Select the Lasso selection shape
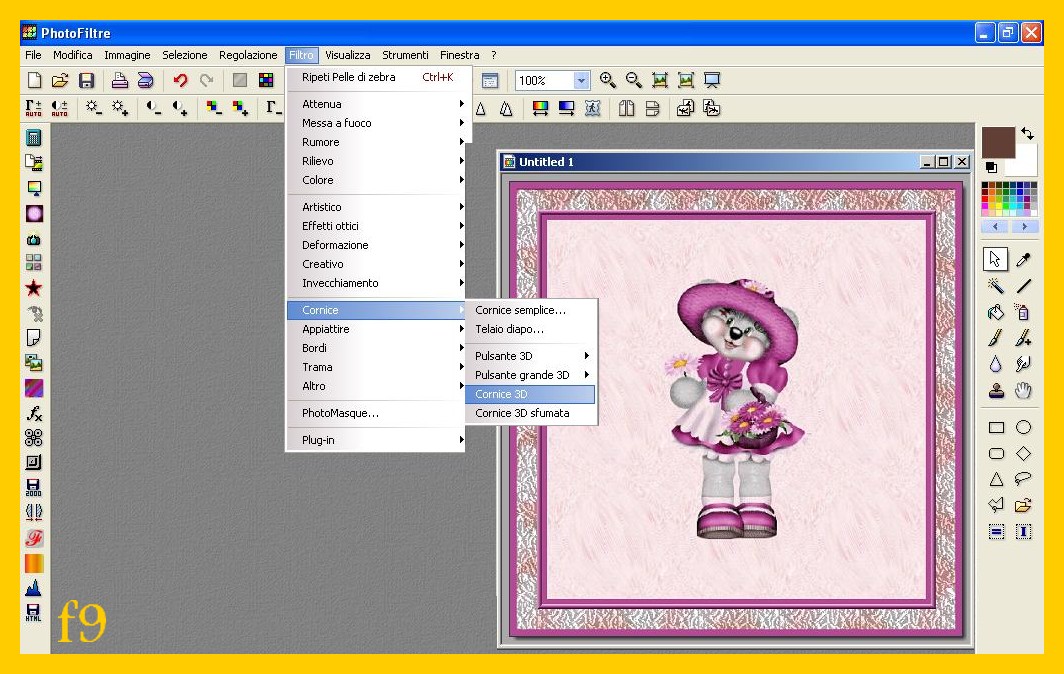The height and width of the screenshot is (674, 1064). [1023, 479]
